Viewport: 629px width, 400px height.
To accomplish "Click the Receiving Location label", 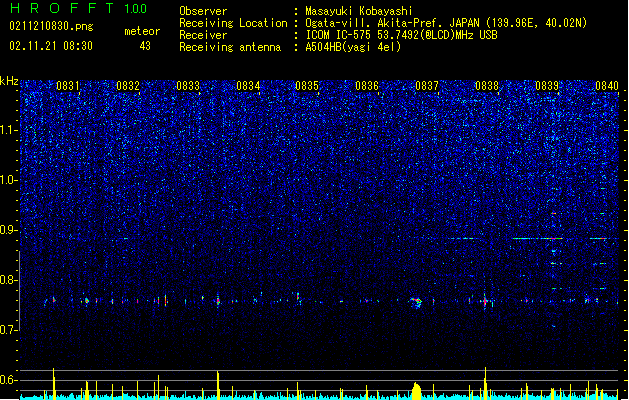I will coord(233,23).
